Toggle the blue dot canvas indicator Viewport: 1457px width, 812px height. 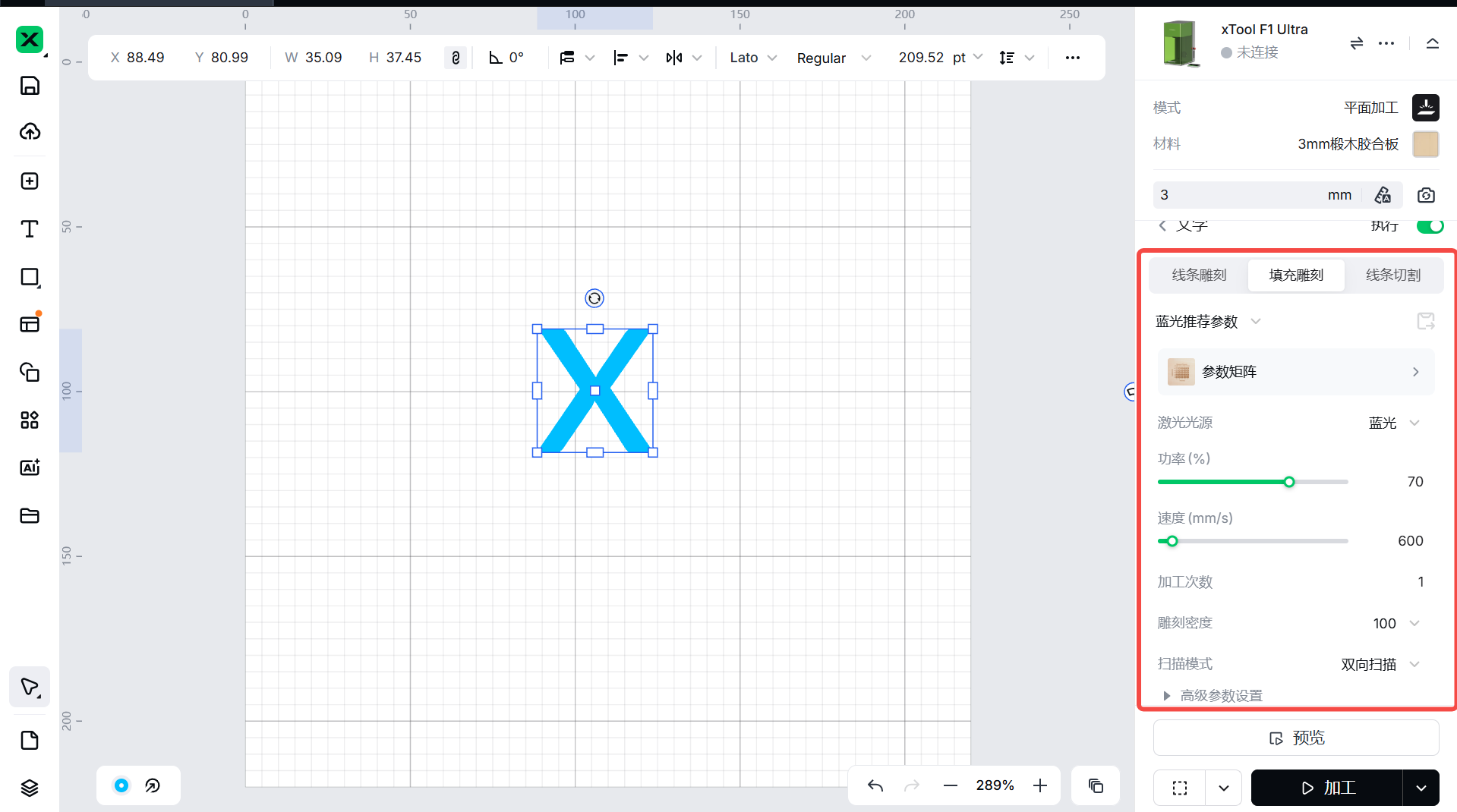click(x=121, y=785)
